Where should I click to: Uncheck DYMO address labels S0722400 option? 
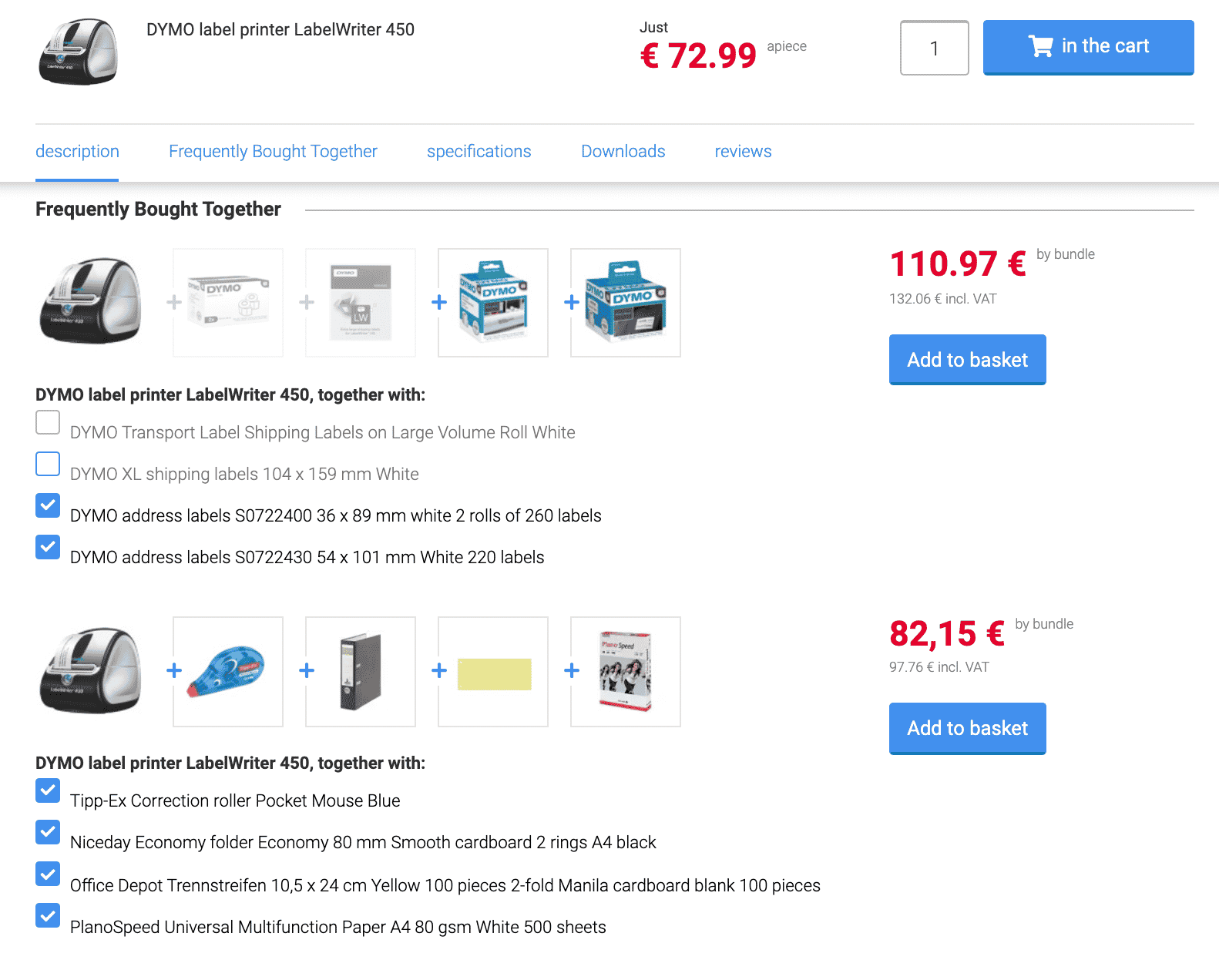48,505
